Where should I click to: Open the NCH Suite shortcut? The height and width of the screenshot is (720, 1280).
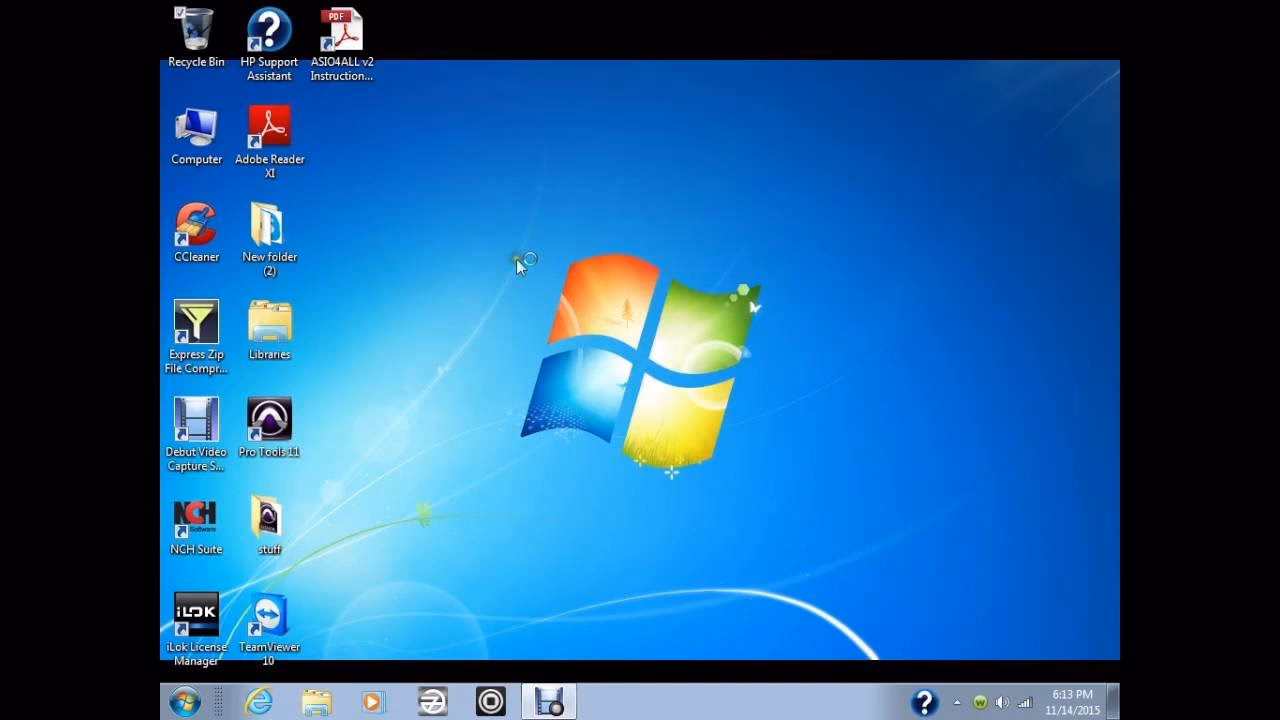coord(196,526)
